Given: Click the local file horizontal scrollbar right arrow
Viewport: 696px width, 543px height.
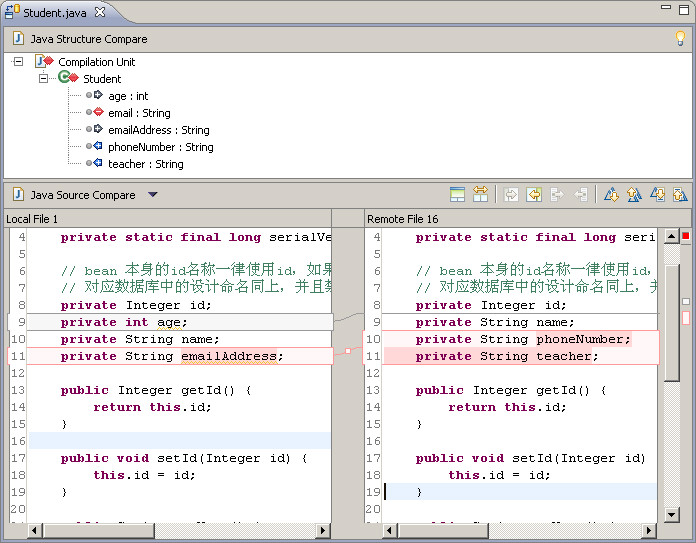Looking at the screenshot, I should [323, 530].
